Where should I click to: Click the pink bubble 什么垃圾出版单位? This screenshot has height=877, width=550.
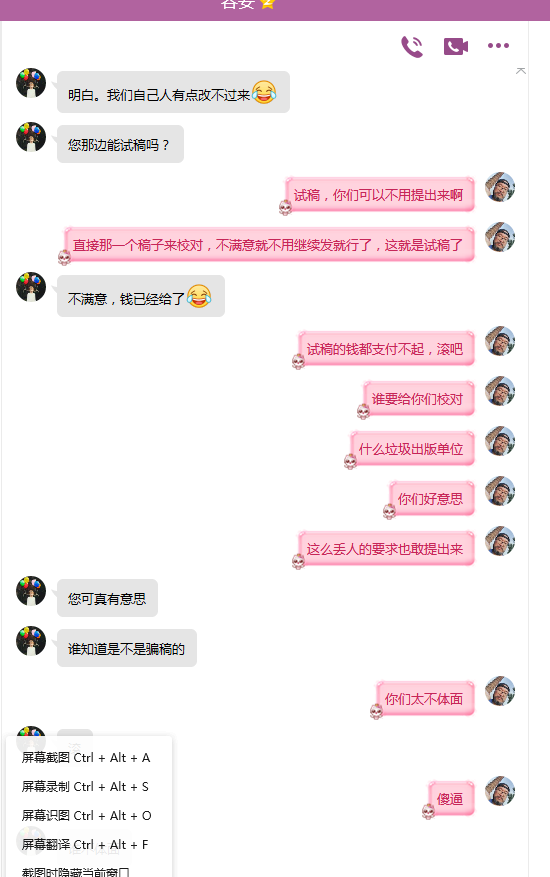[x=411, y=449]
